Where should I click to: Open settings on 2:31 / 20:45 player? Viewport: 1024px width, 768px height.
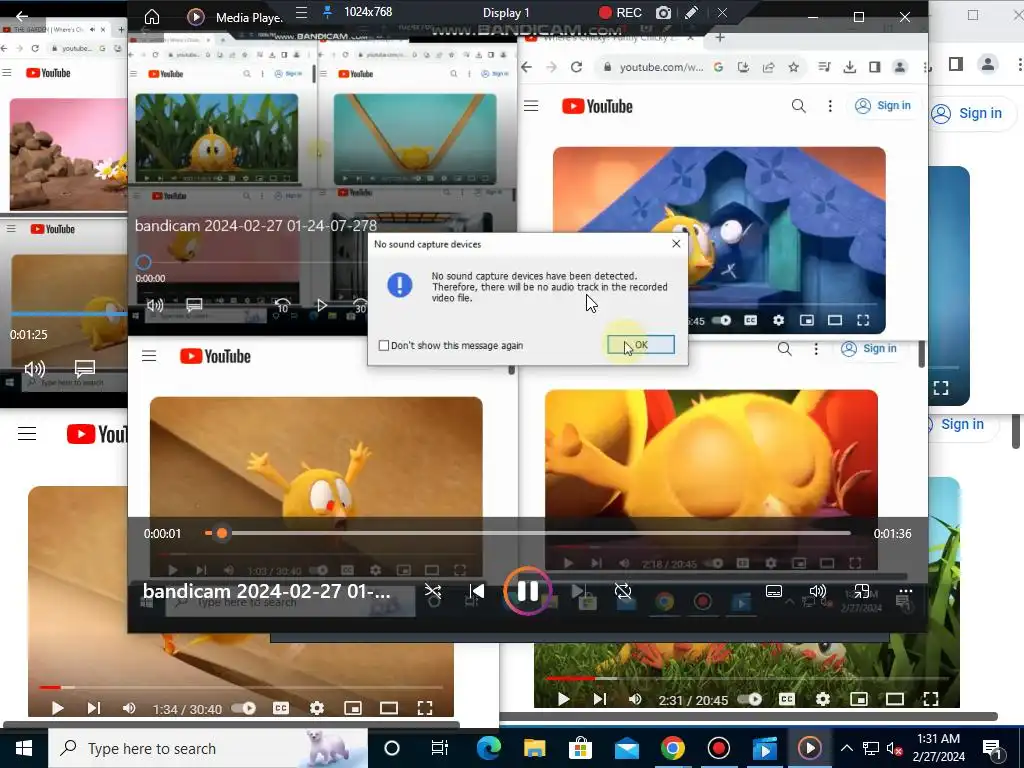pos(823,699)
